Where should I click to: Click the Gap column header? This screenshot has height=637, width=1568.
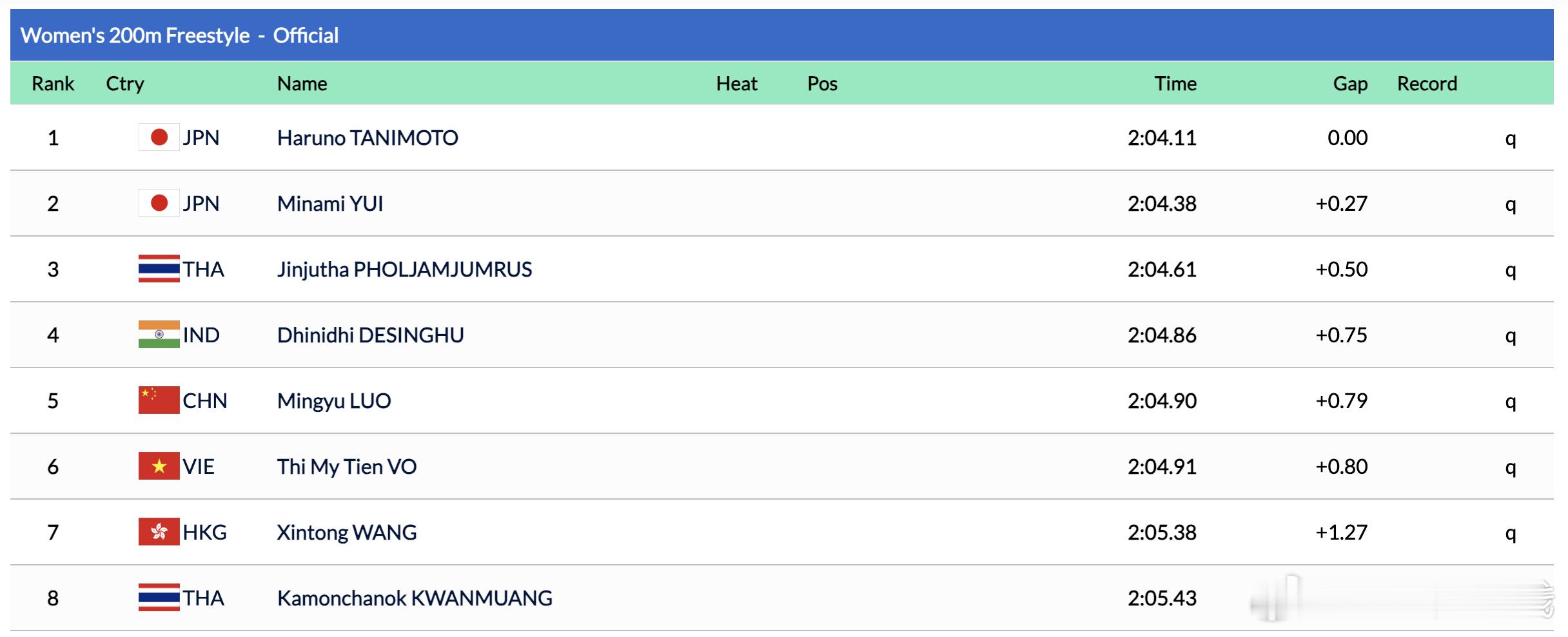tap(1350, 84)
